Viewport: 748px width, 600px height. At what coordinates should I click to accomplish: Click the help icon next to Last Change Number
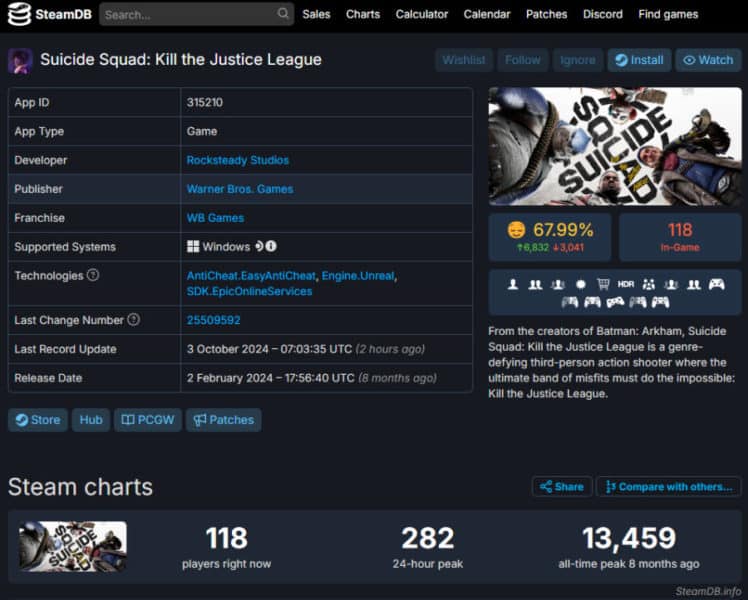[134, 320]
